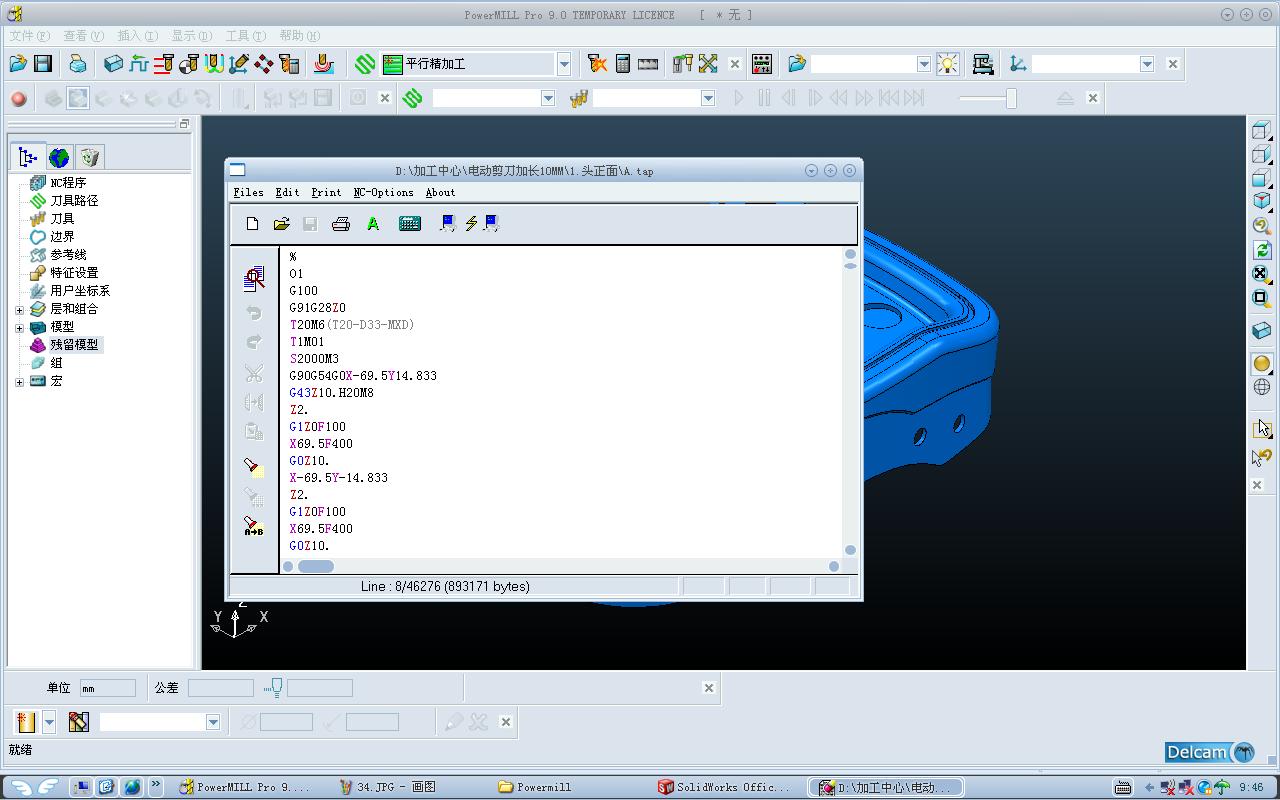Open the NC-Options menu
The width and height of the screenshot is (1280, 800).
click(x=383, y=192)
